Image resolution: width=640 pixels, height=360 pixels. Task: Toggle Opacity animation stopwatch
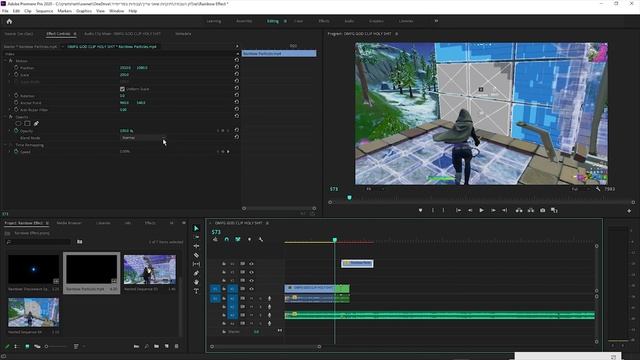(16, 131)
